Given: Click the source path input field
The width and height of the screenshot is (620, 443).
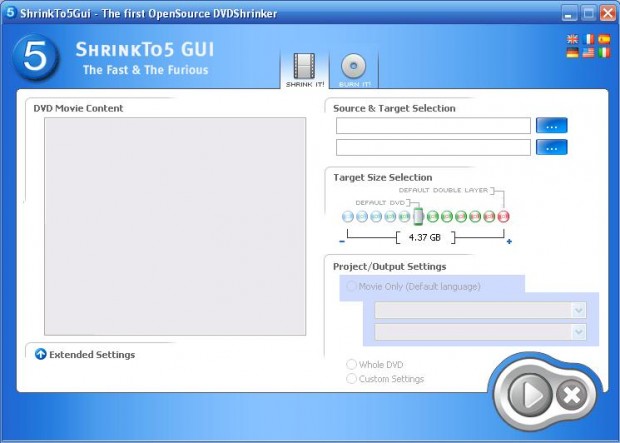Looking at the screenshot, I should point(433,126).
